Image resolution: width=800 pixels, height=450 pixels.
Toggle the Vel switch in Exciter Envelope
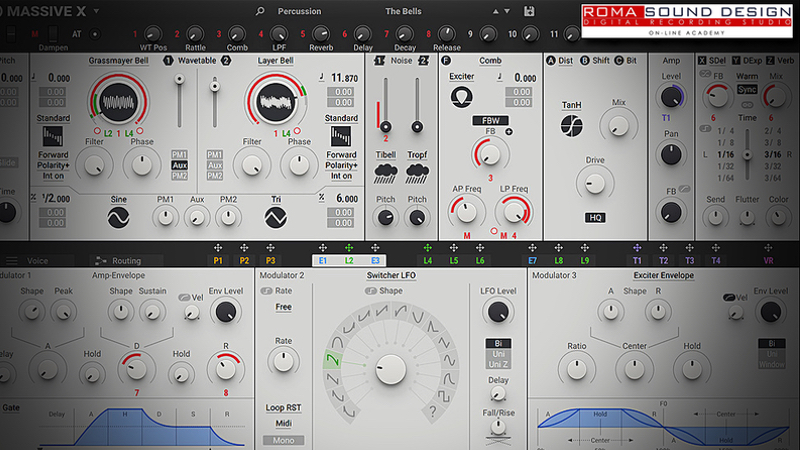[x=729, y=297]
